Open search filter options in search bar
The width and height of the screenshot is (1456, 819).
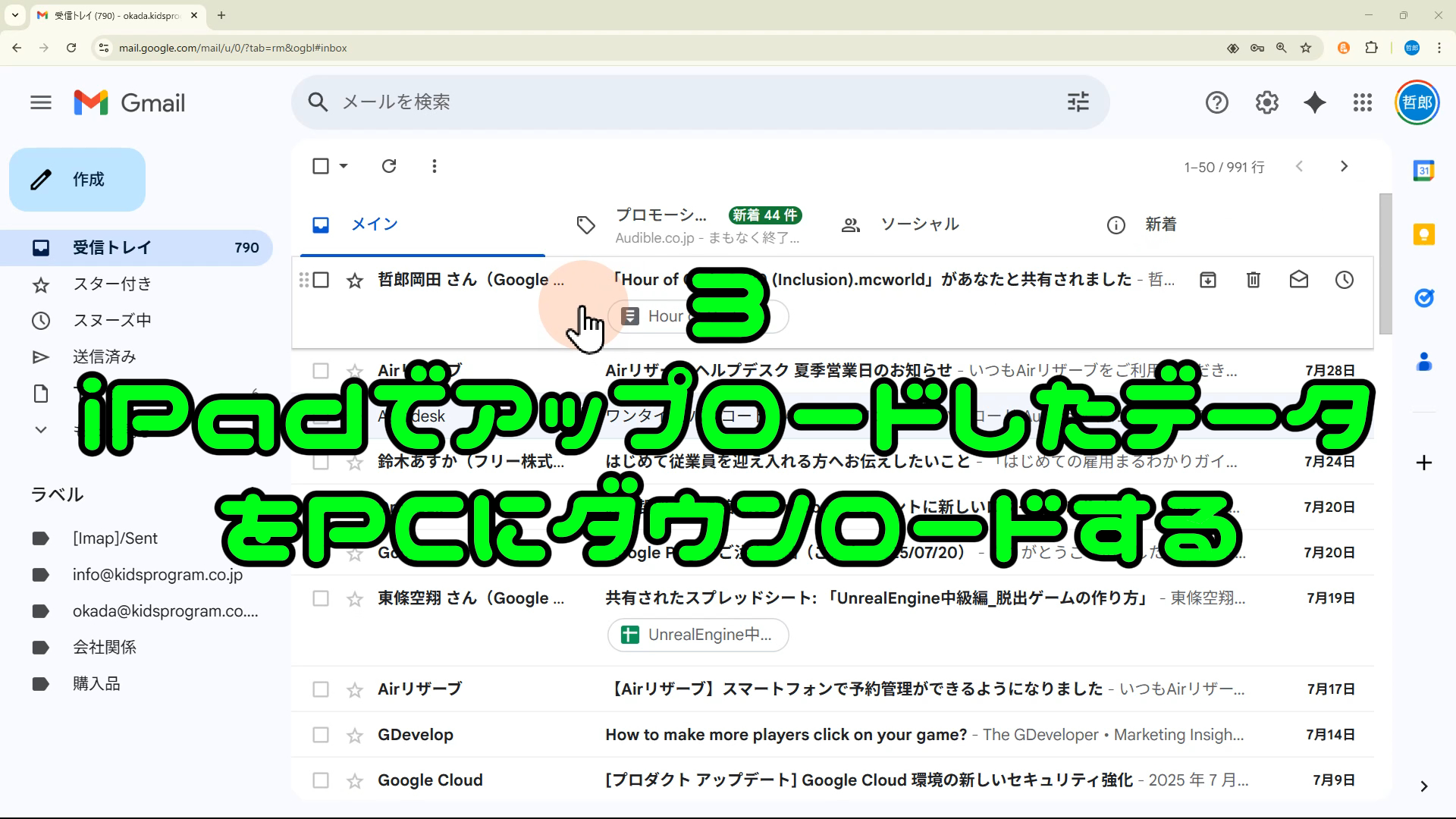[x=1078, y=102]
